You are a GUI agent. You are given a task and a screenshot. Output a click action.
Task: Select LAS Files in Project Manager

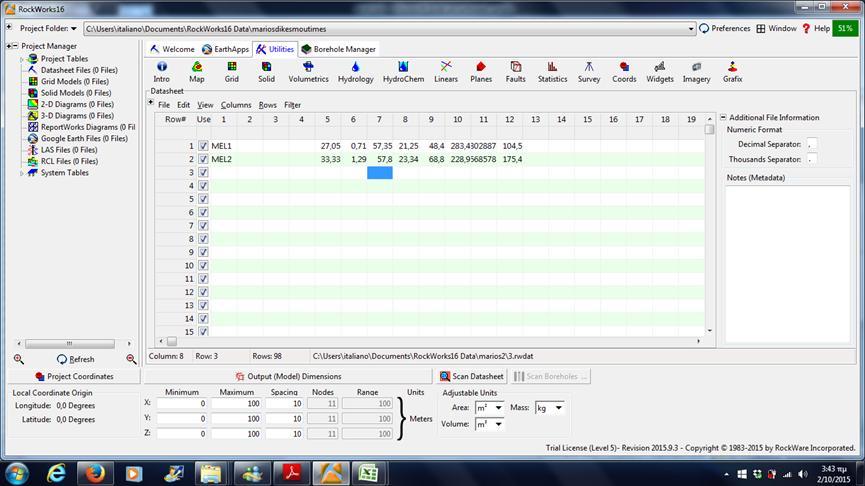tap(69, 149)
